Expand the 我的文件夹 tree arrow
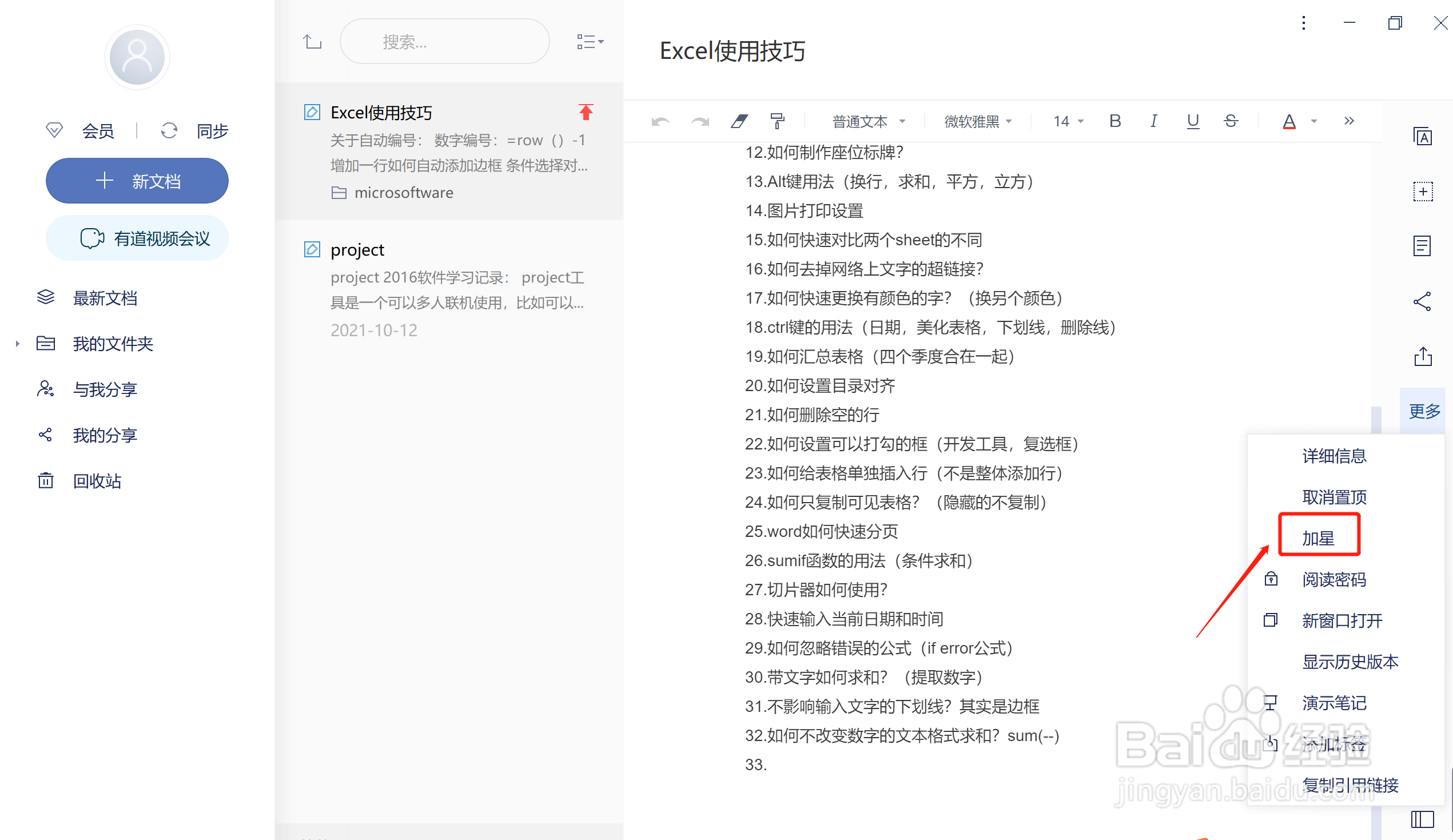This screenshot has height=840, width=1453. tap(17, 344)
